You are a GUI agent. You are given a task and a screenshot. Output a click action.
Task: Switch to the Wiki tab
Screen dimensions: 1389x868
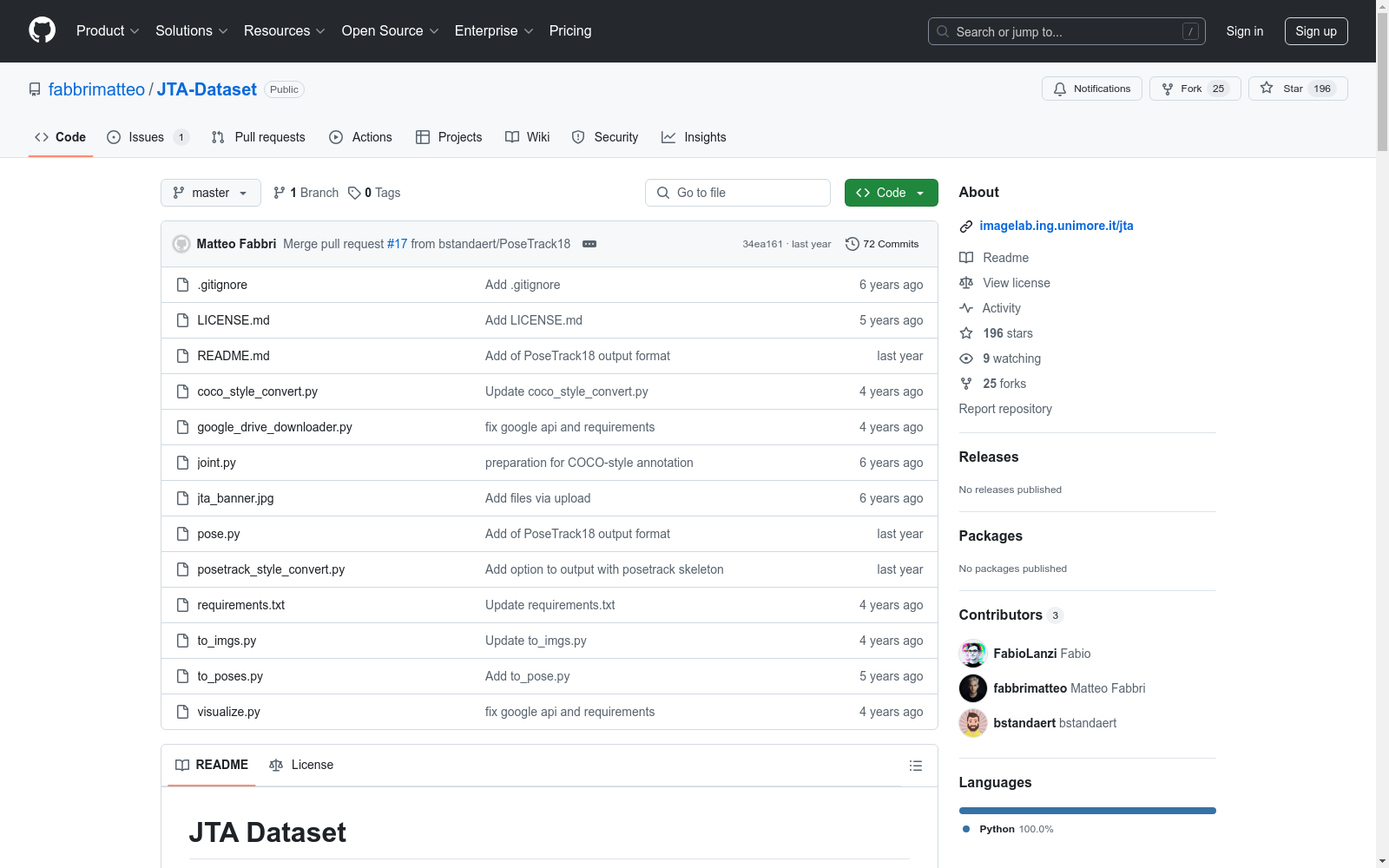tap(528, 137)
